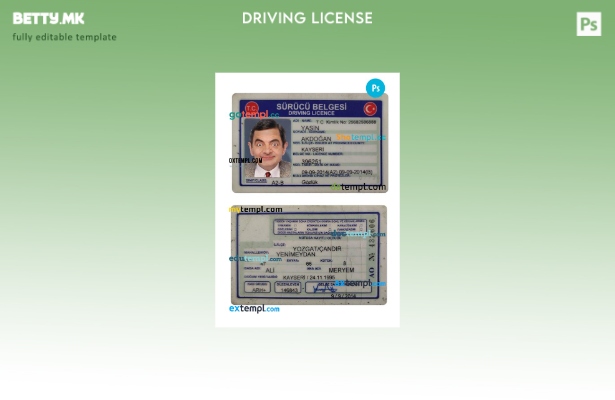Click the 'fully editable template' subtitle
615x400 pixels.
coord(64,37)
